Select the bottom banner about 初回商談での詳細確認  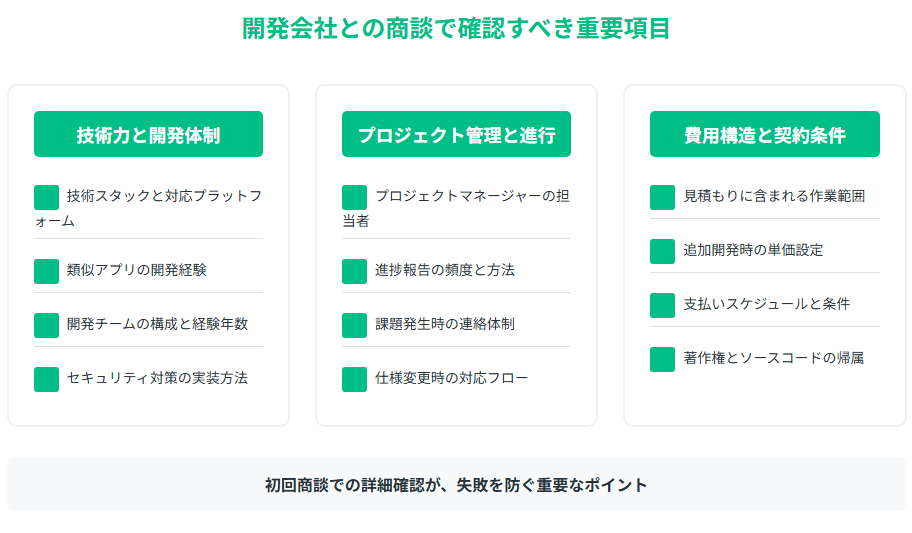point(457,485)
